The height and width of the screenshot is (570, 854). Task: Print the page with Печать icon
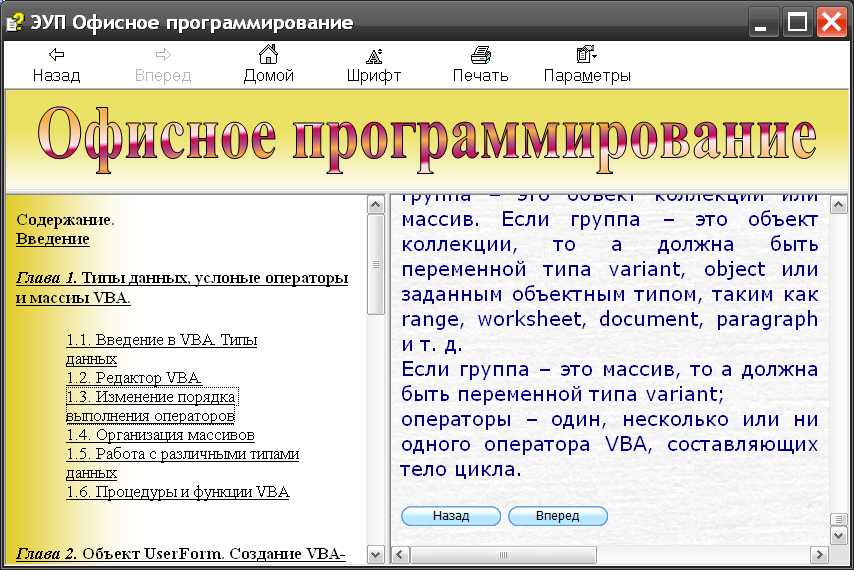480,55
